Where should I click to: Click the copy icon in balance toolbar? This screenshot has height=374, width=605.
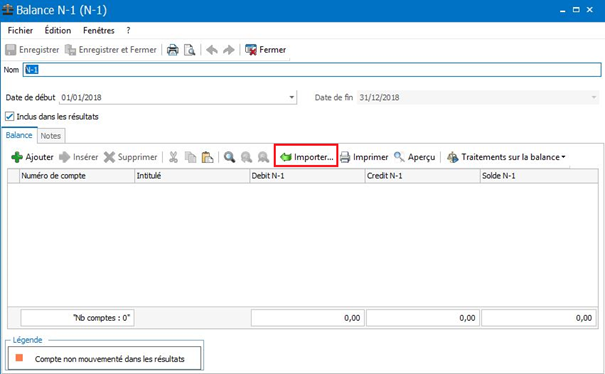click(190, 157)
